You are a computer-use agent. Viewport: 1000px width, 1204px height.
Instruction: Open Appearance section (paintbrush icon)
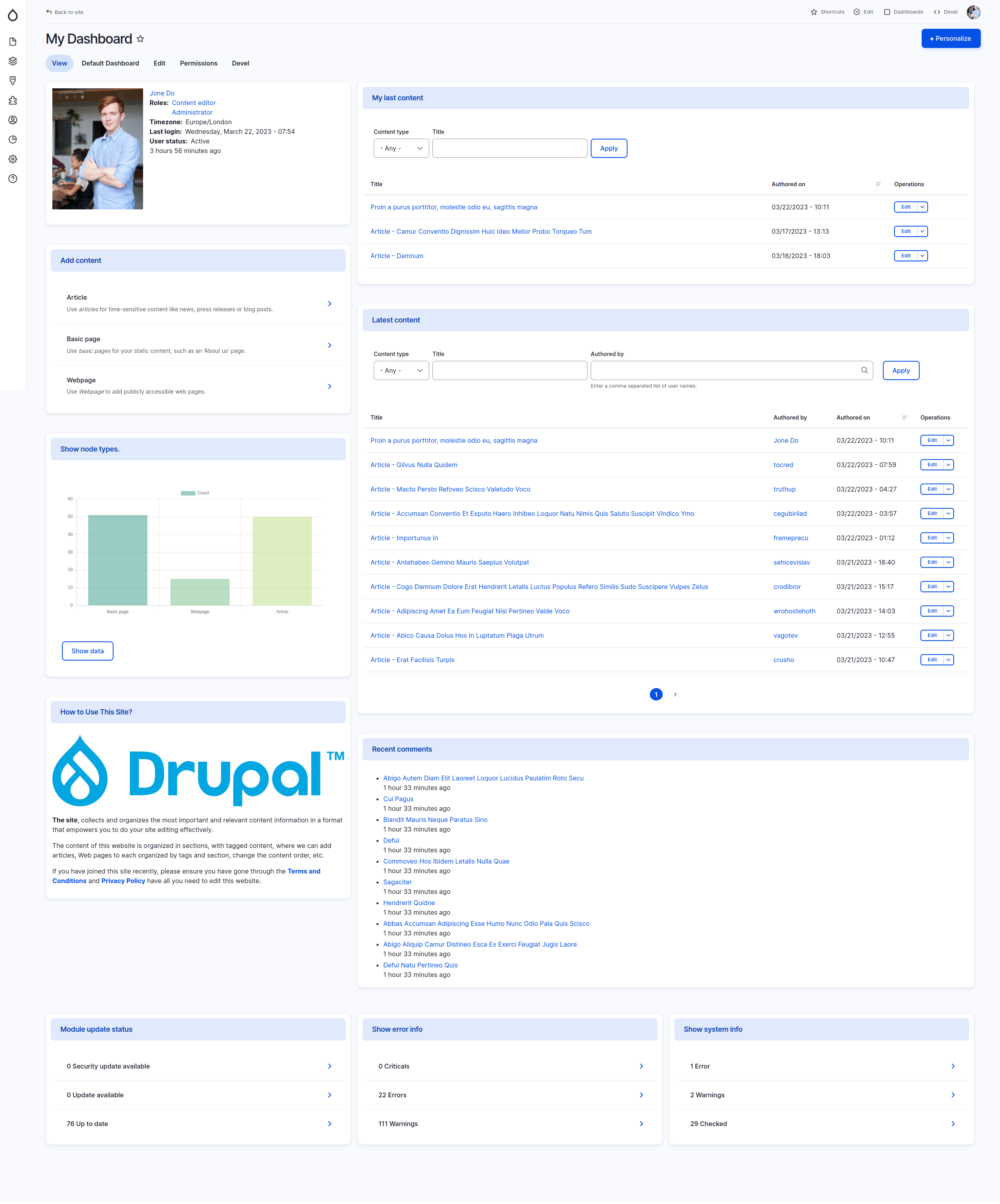click(x=13, y=81)
